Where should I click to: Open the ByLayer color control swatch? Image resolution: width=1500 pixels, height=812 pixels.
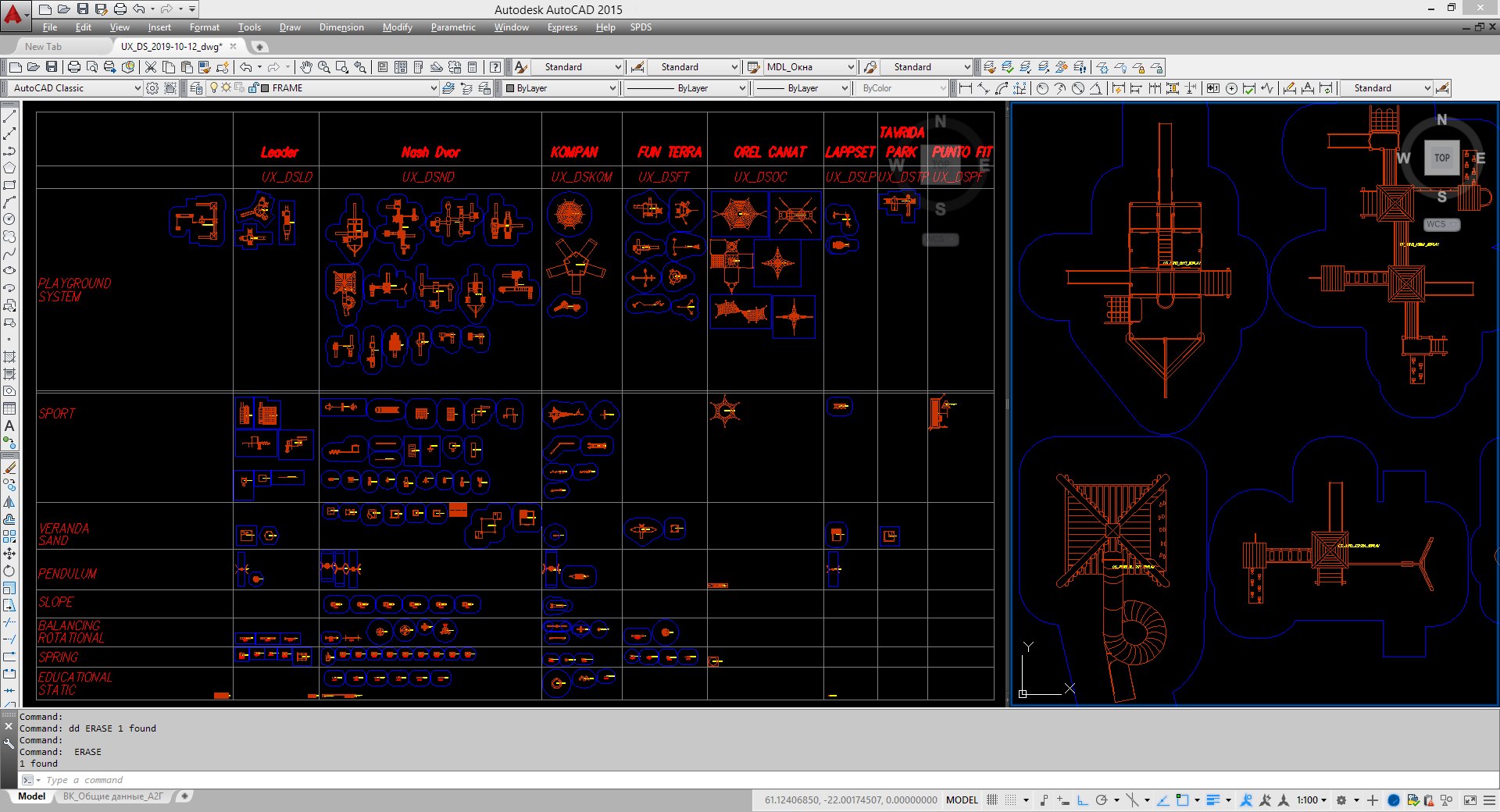(x=510, y=88)
